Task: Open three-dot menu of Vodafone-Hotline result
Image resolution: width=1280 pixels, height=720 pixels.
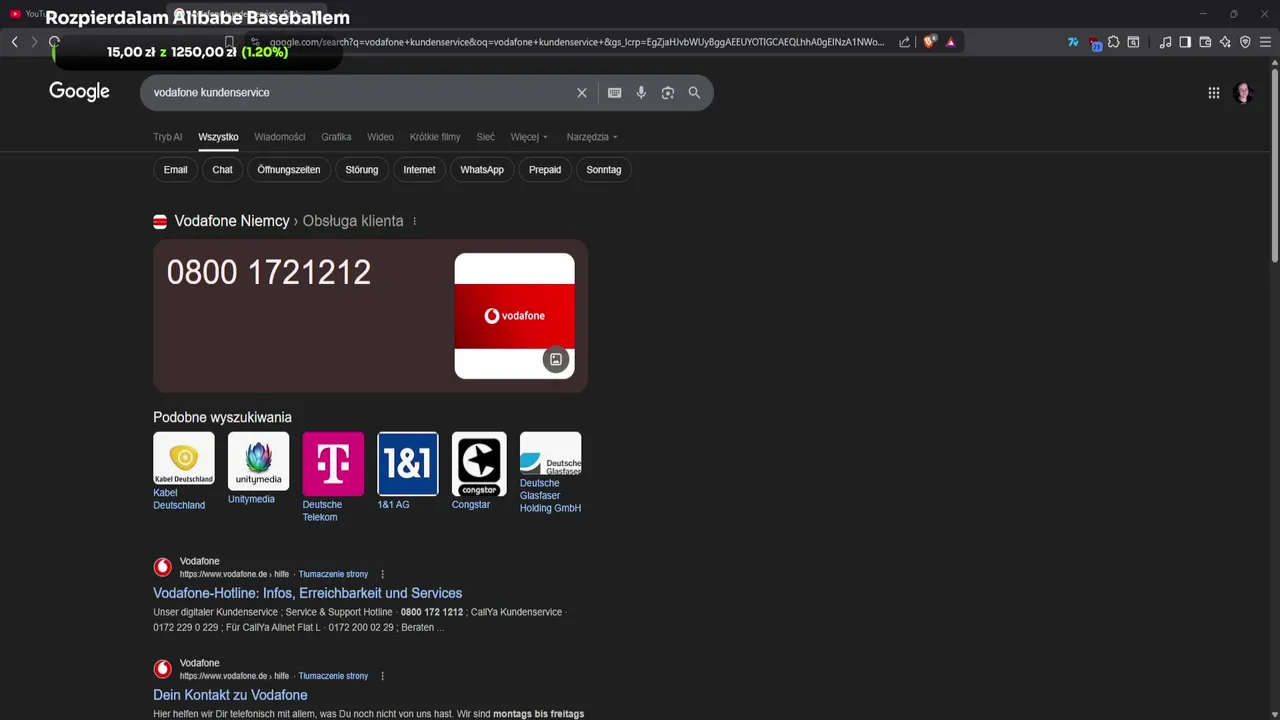Action: 382,574
